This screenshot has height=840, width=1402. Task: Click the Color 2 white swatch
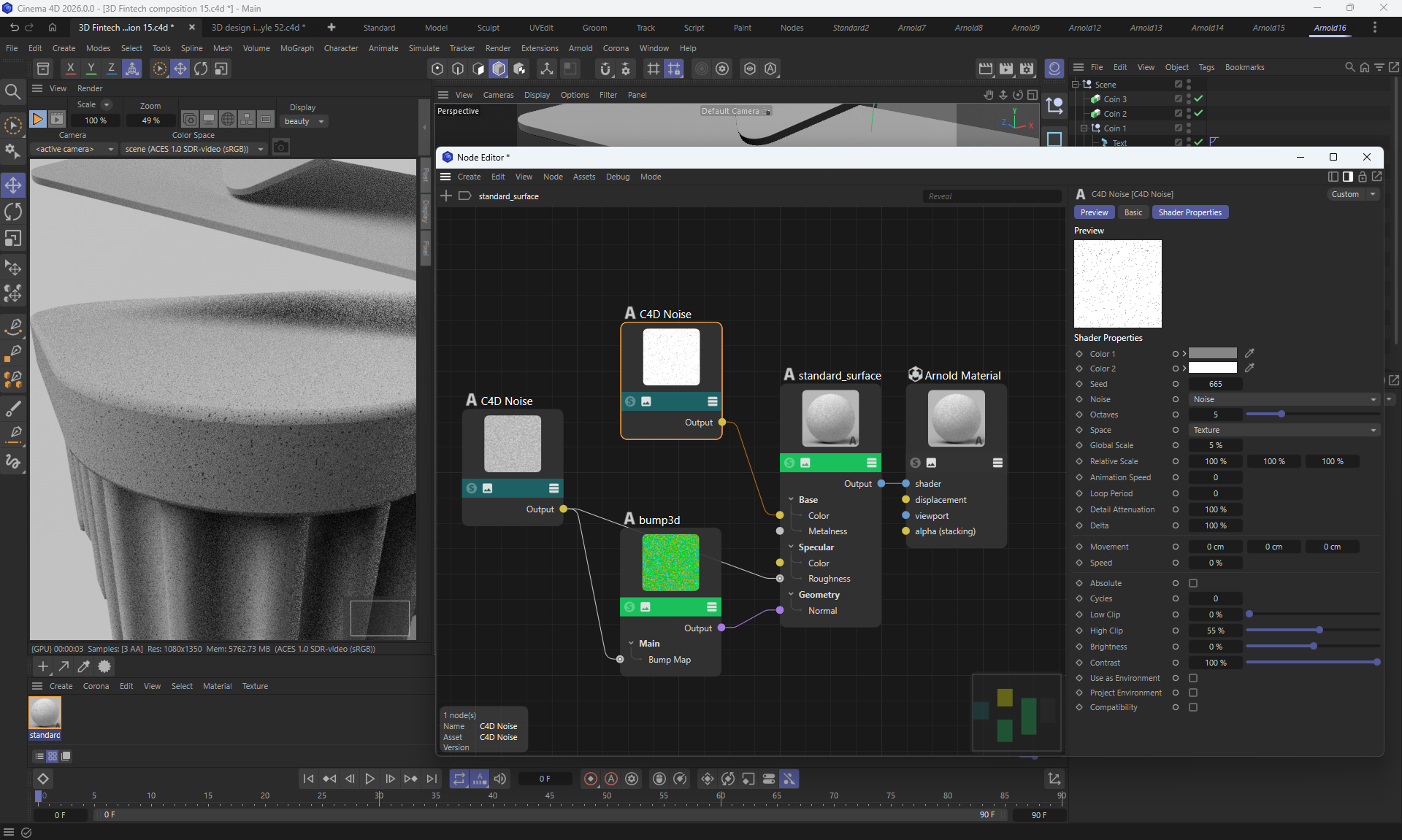point(1212,369)
